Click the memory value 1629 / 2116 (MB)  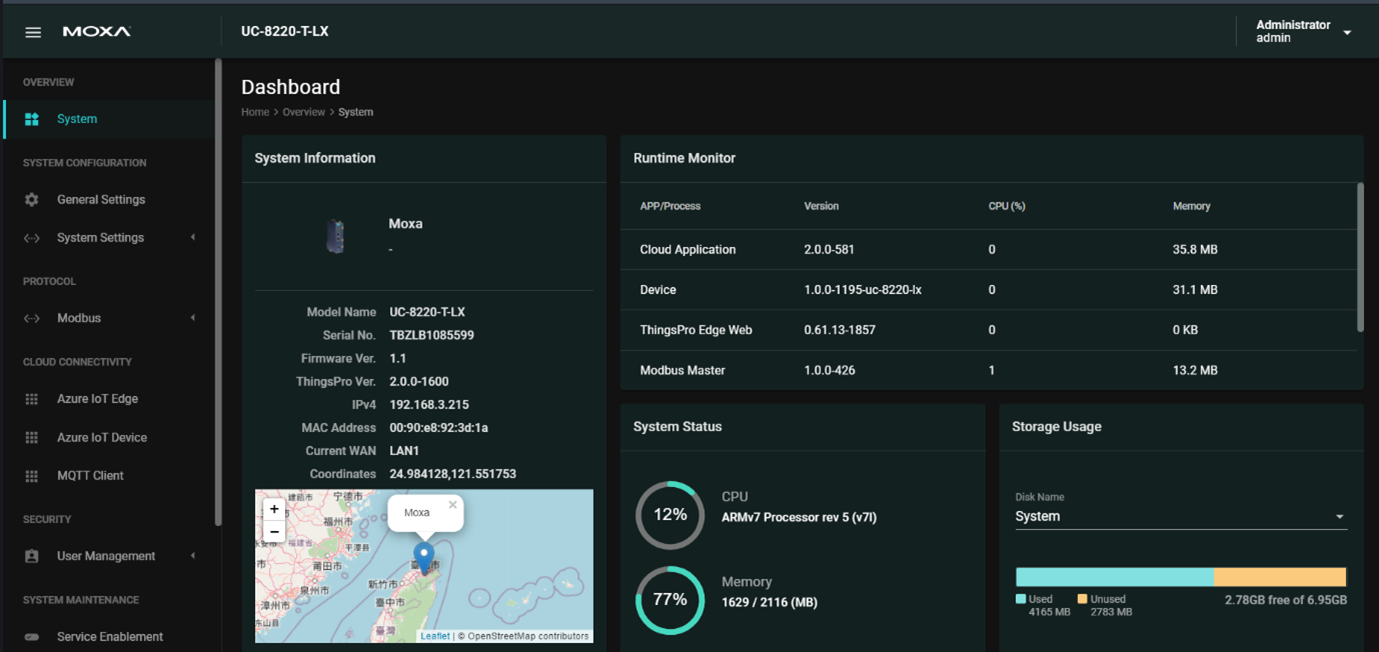click(x=770, y=603)
